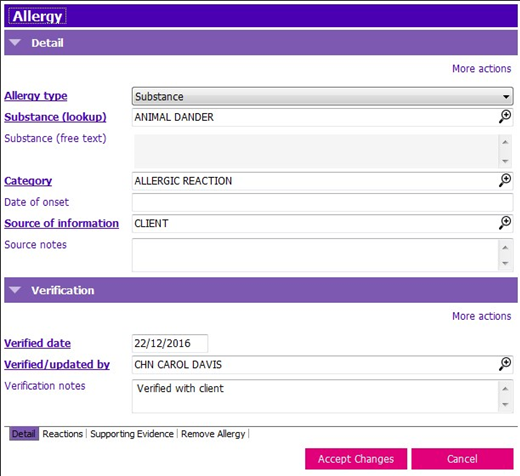Open lookup icon for Source of information

(x=505, y=223)
